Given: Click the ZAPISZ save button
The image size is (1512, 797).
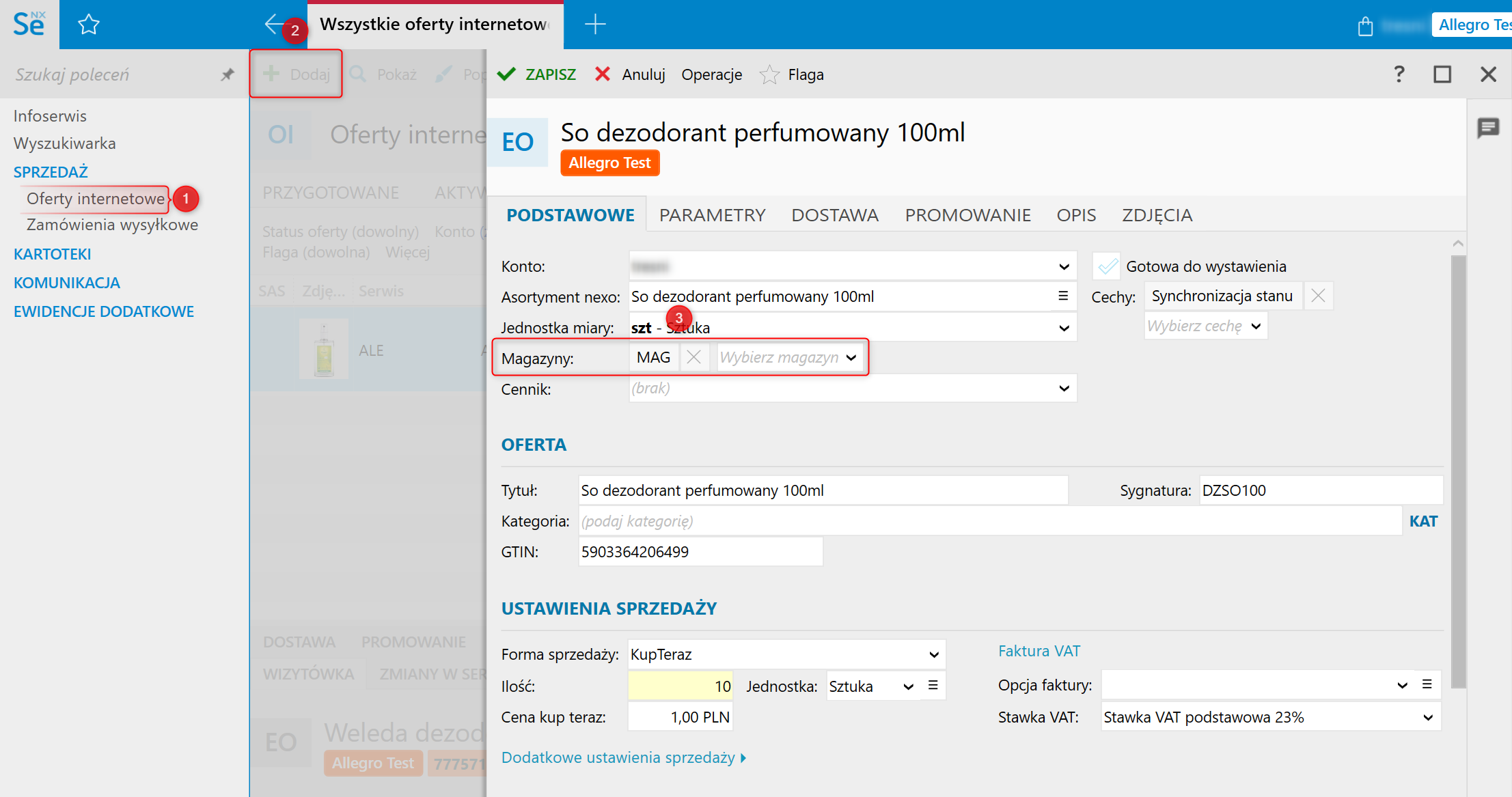Looking at the screenshot, I should 537,74.
